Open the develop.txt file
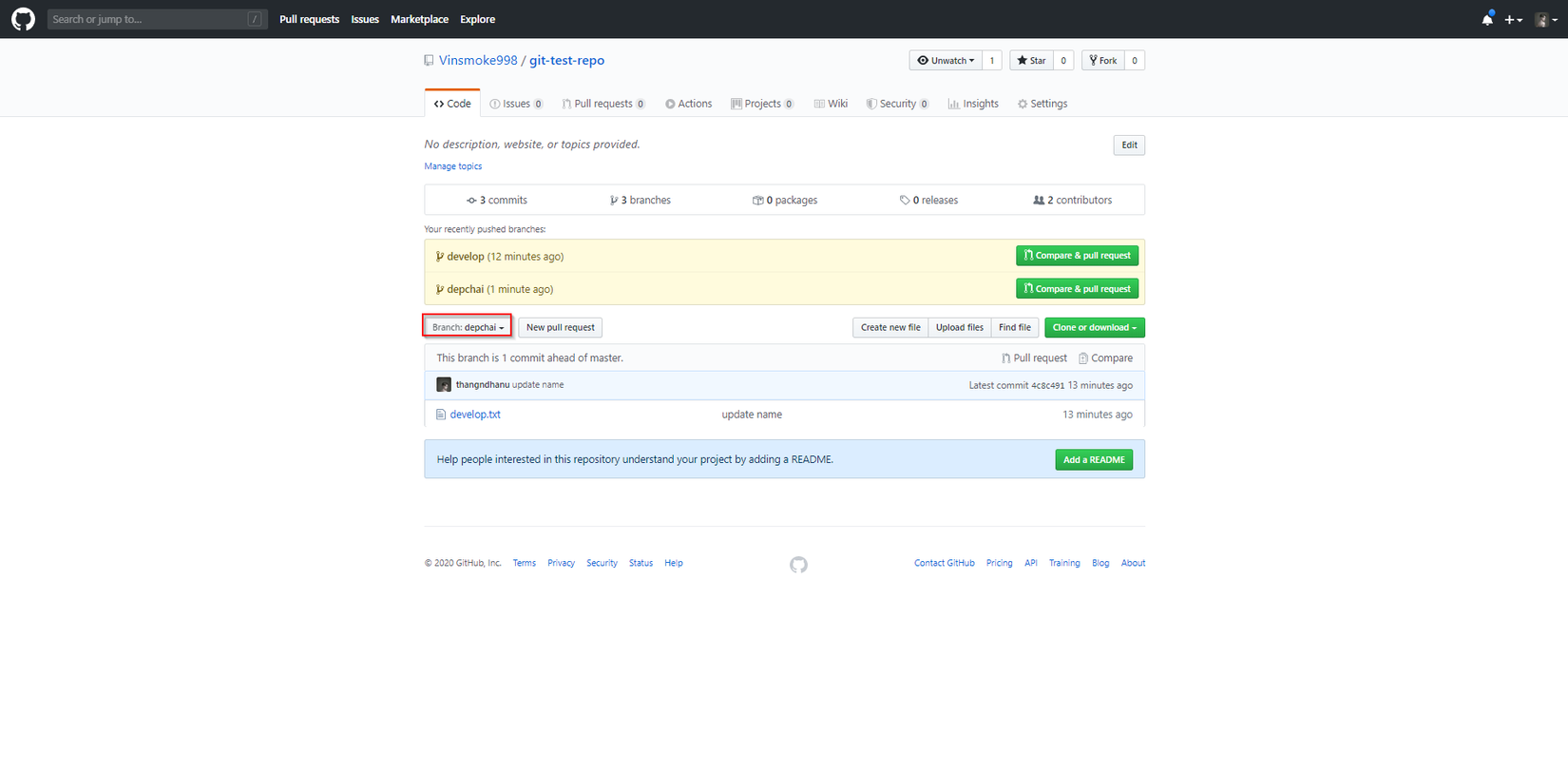Image resolution: width=1568 pixels, height=773 pixels. click(x=475, y=415)
